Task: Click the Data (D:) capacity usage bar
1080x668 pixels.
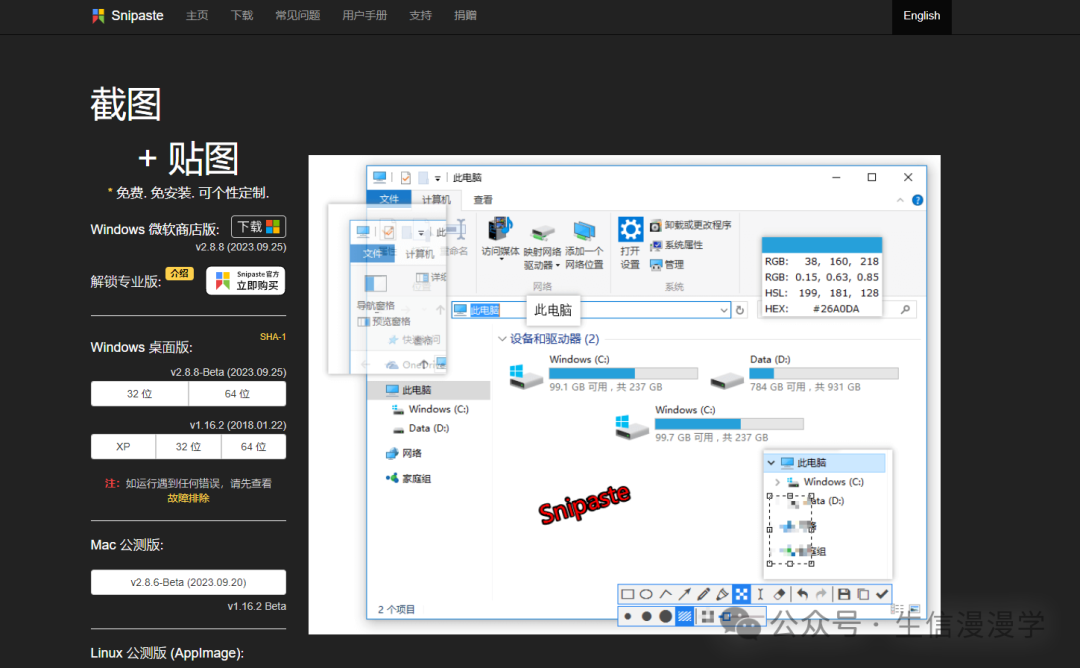Action: point(824,373)
